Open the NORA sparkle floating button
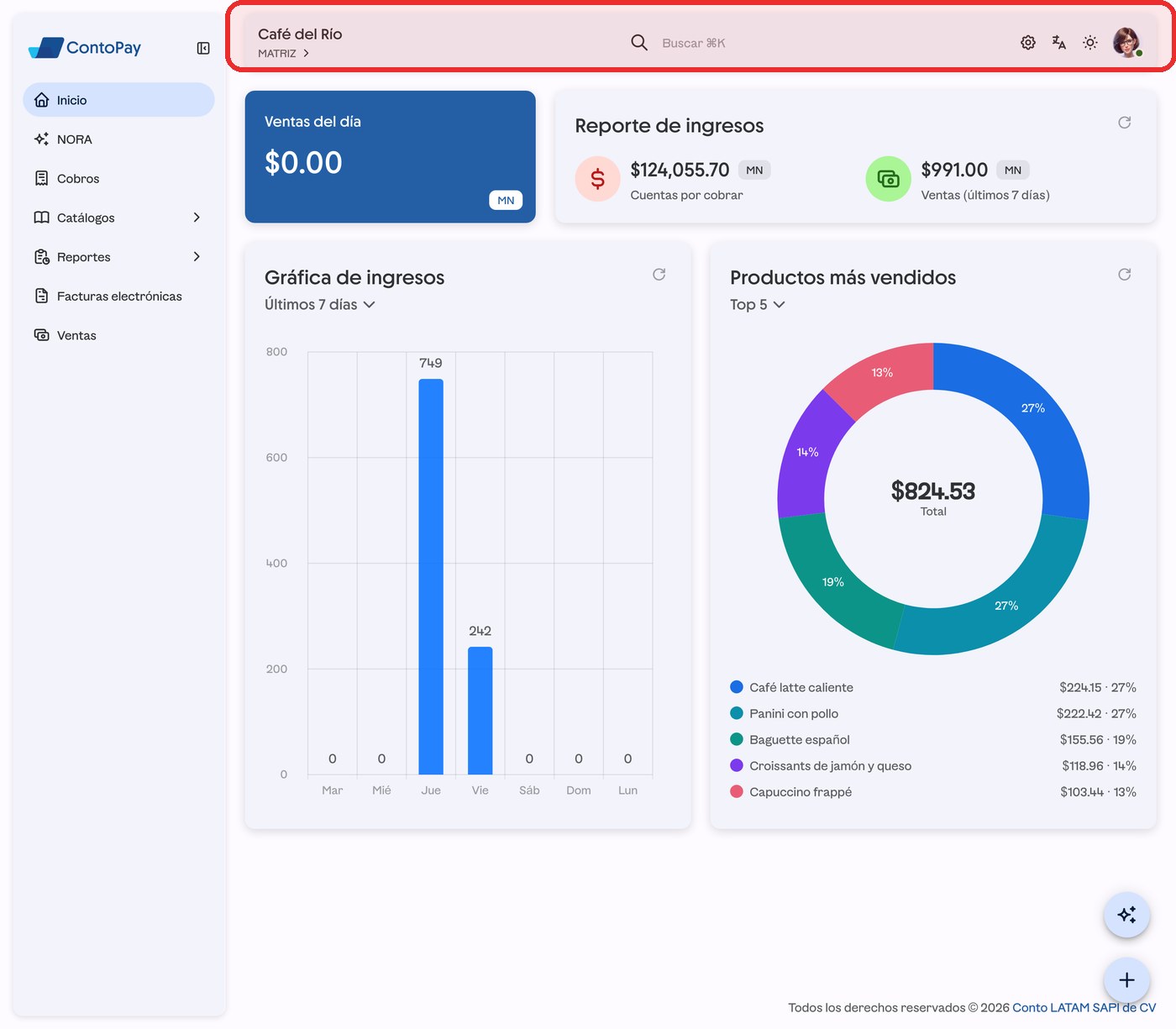Image resolution: width=1176 pixels, height=1029 pixels. click(1126, 915)
